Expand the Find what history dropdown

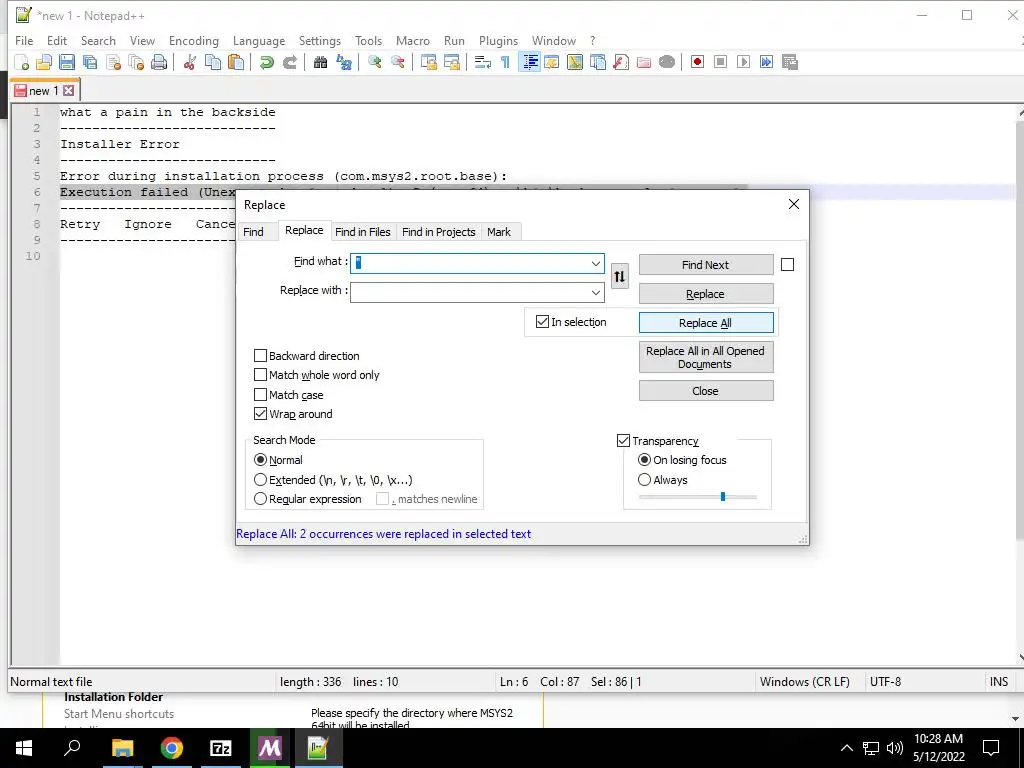click(596, 264)
